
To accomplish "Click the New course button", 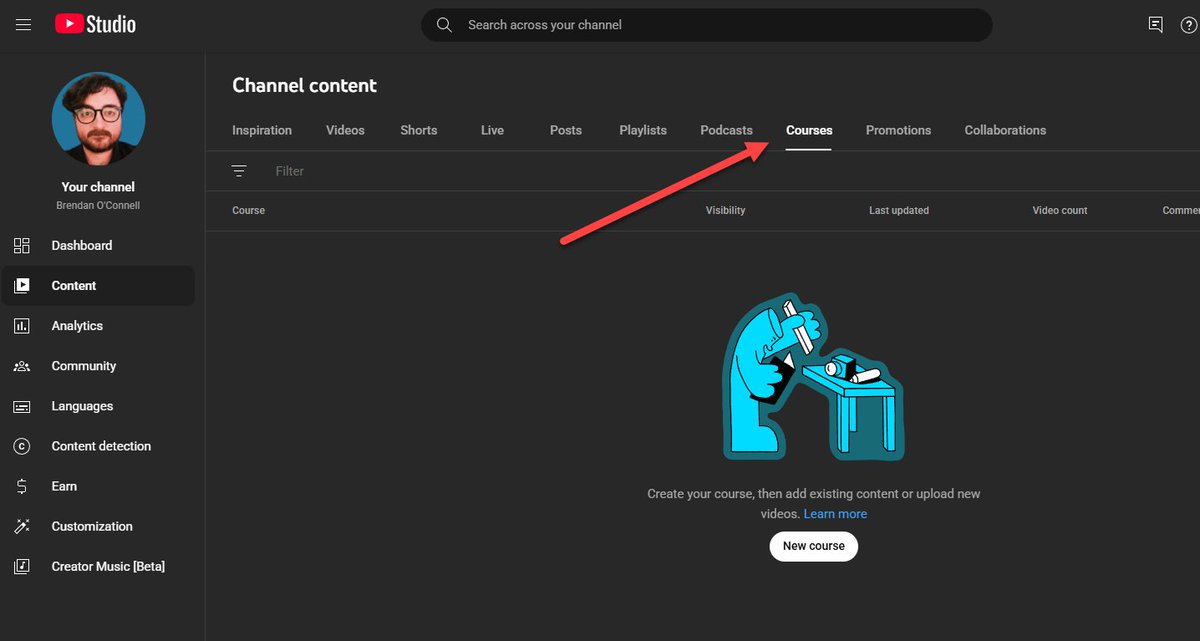I will pyautogui.click(x=813, y=546).
